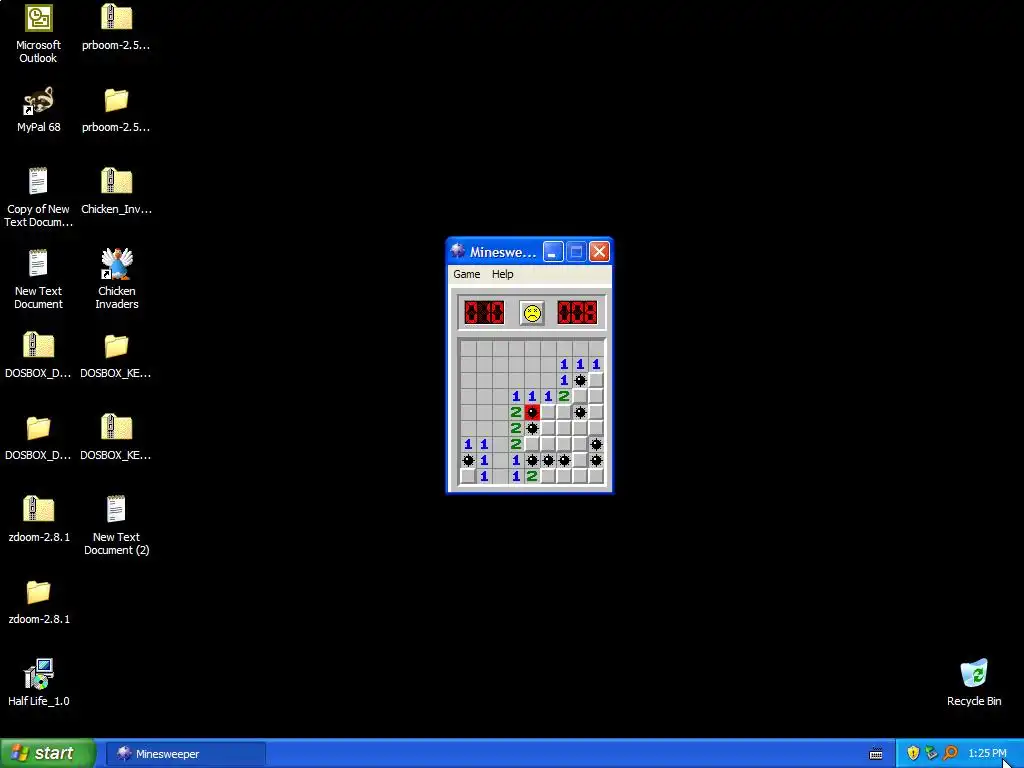Click the timer display on the right

(x=577, y=313)
